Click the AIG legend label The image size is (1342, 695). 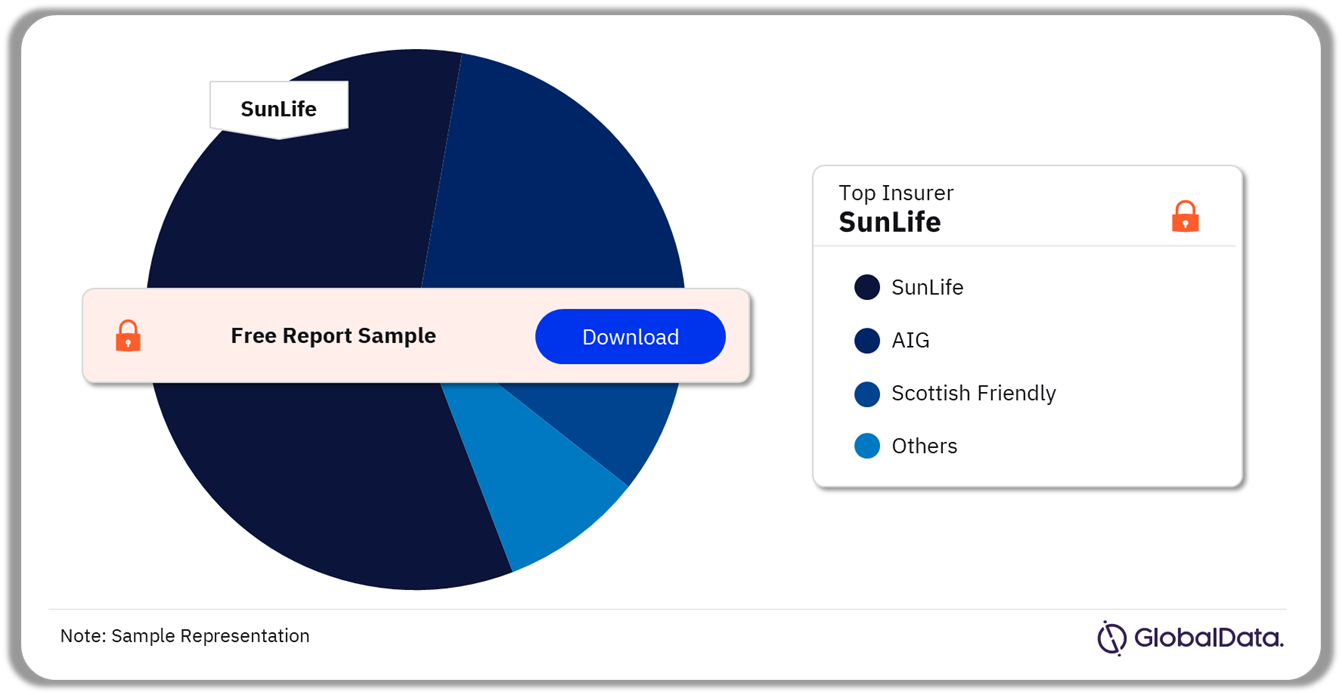[x=910, y=341]
